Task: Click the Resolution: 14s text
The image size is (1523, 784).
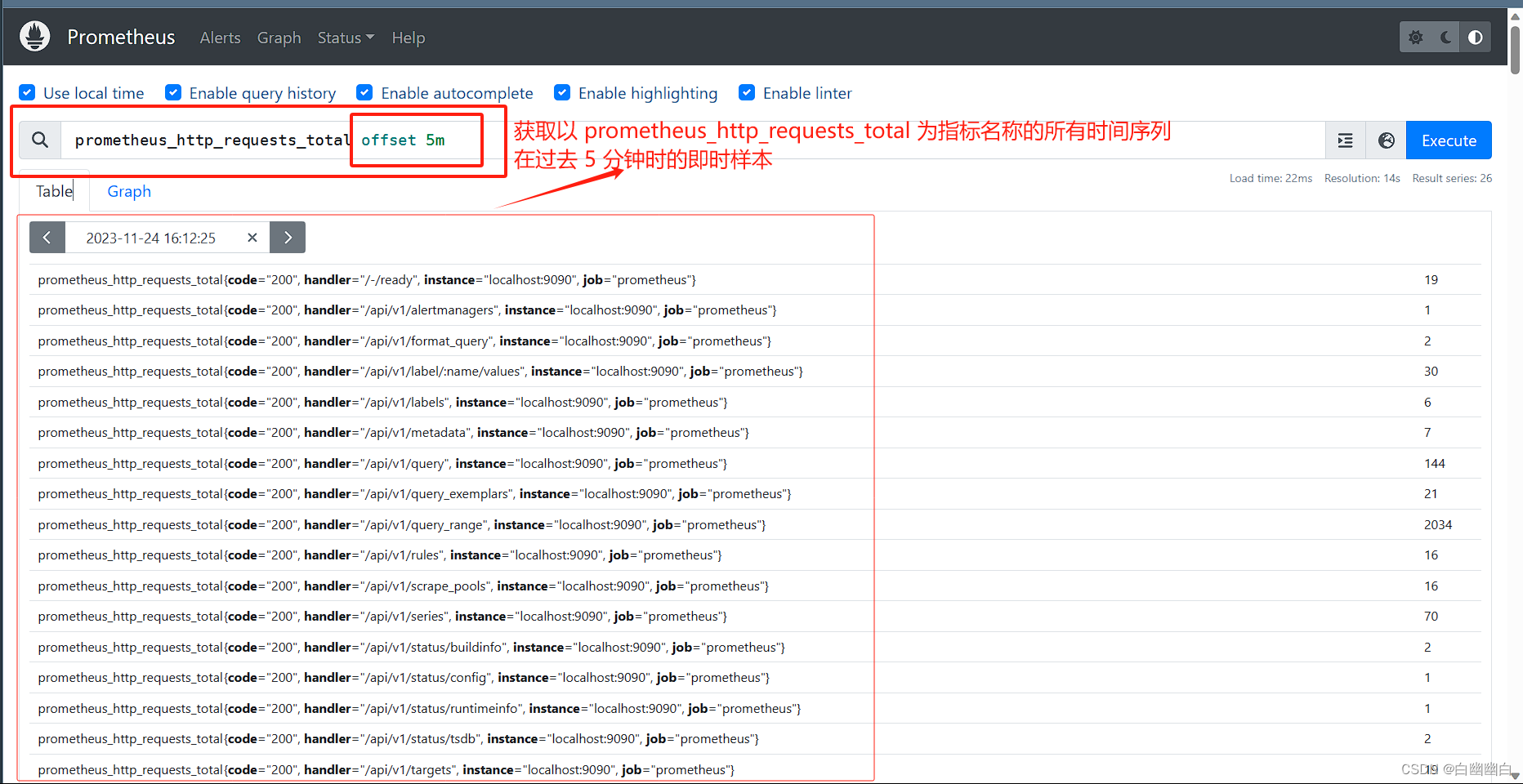Action: (x=1362, y=178)
